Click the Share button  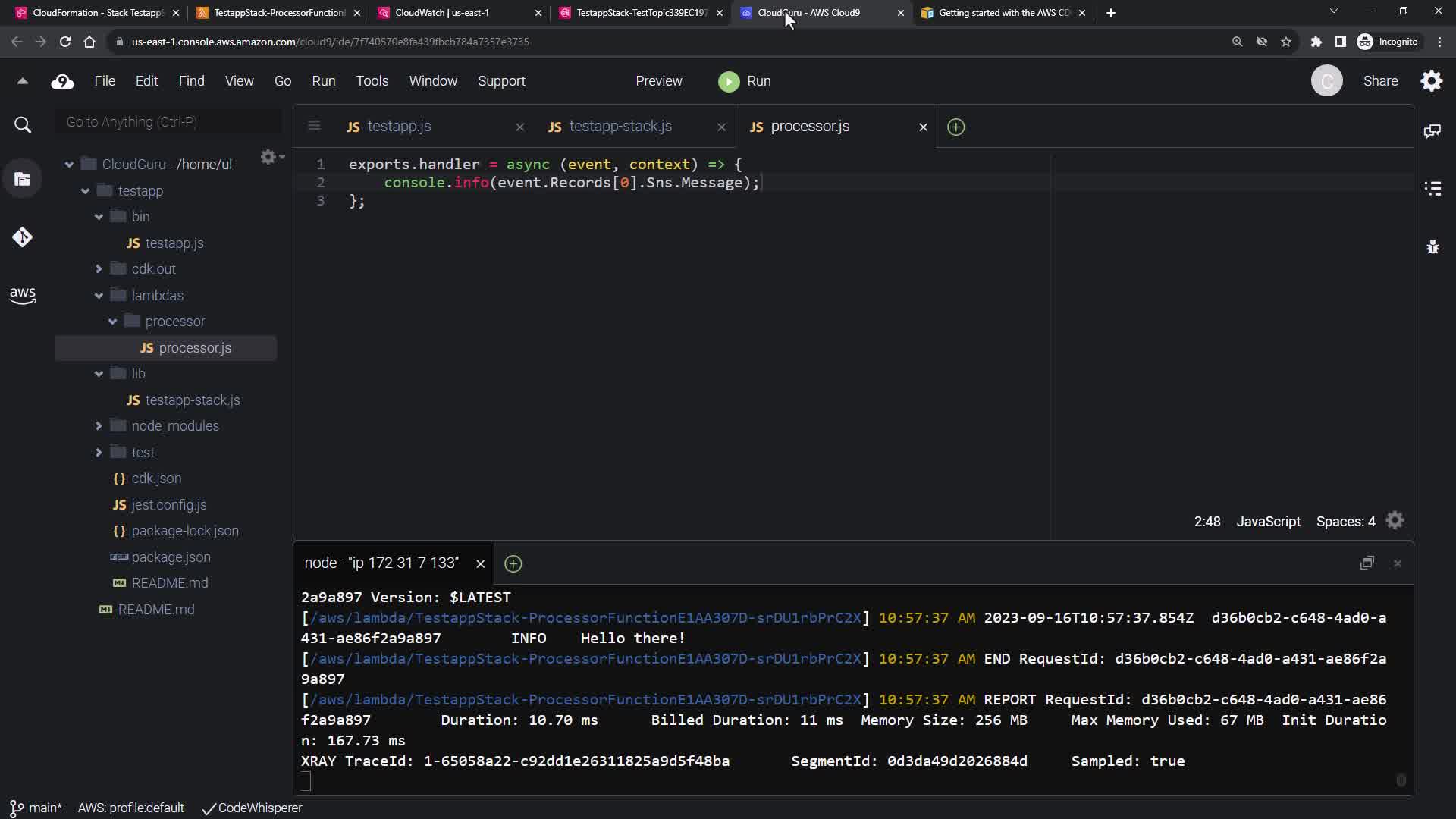click(1380, 81)
